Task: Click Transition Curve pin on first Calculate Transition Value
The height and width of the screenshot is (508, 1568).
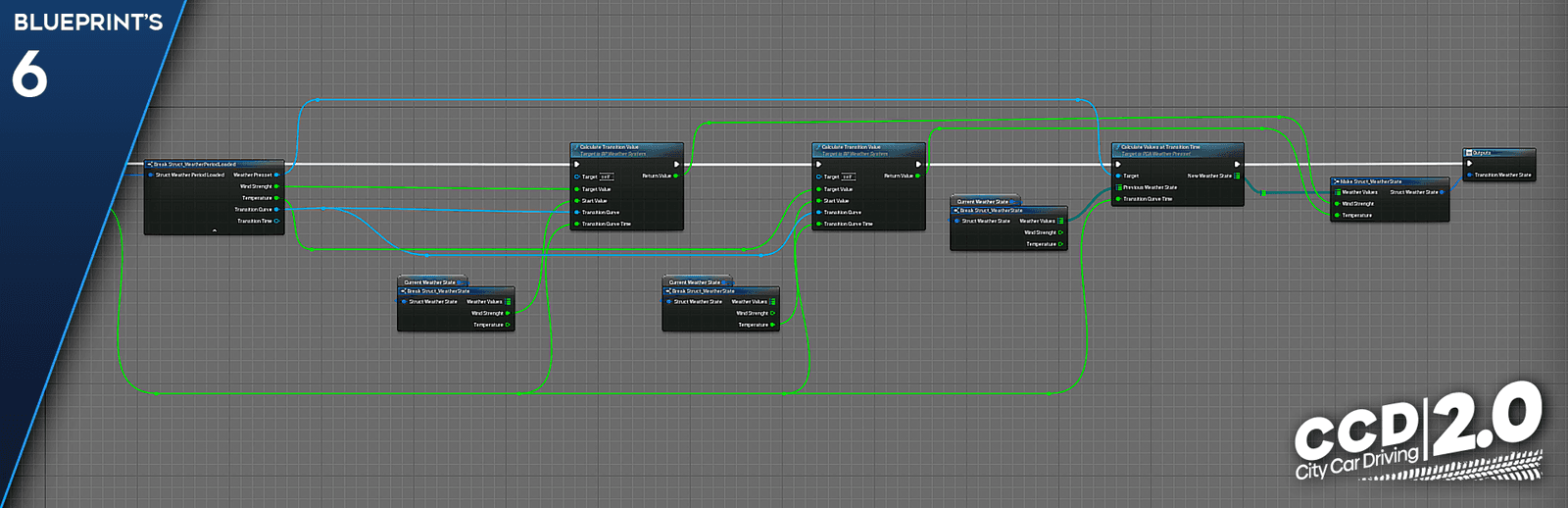Action: tap(577, 212)
